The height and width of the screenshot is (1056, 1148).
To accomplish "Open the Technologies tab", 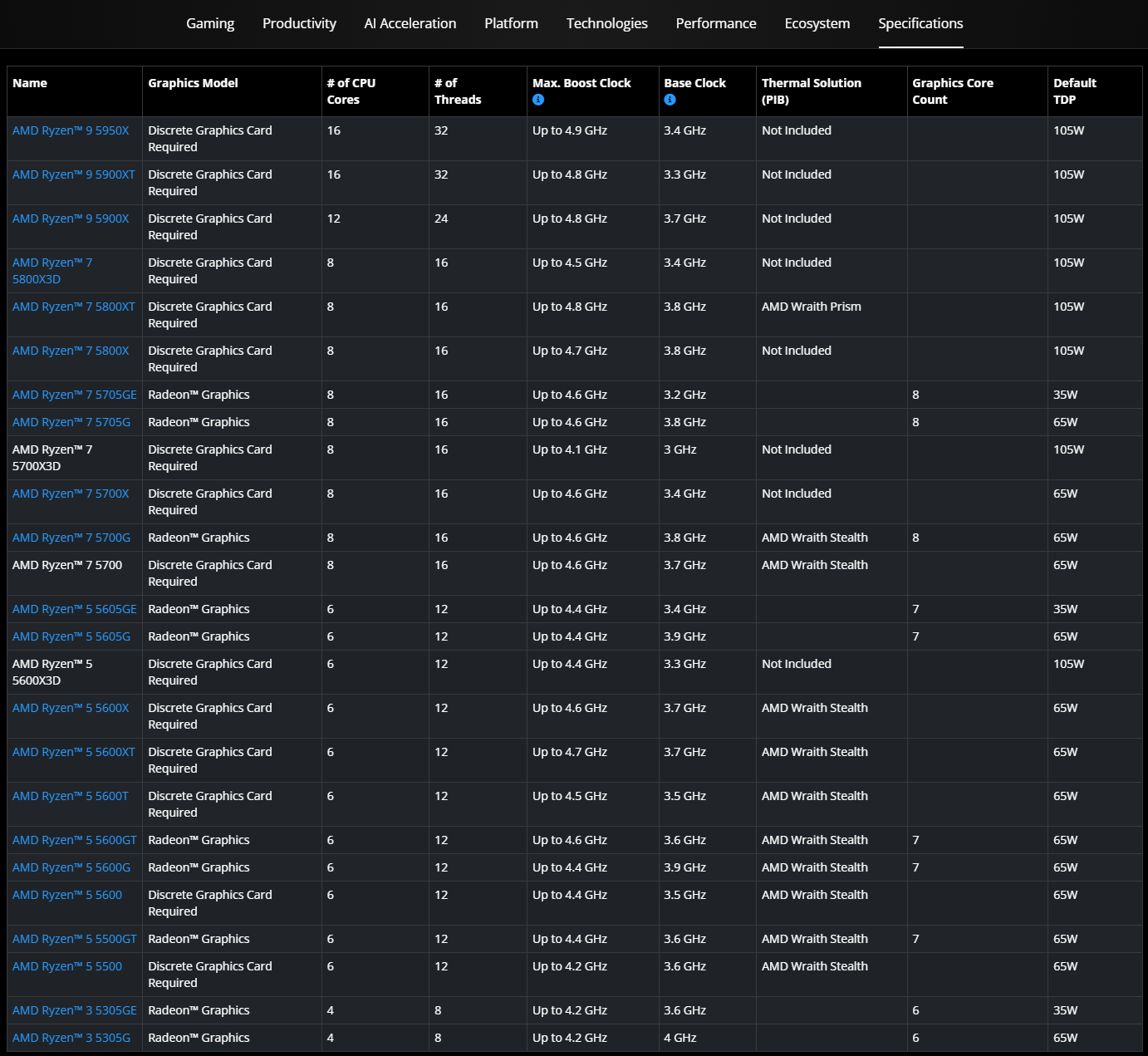I will (607, 23).
